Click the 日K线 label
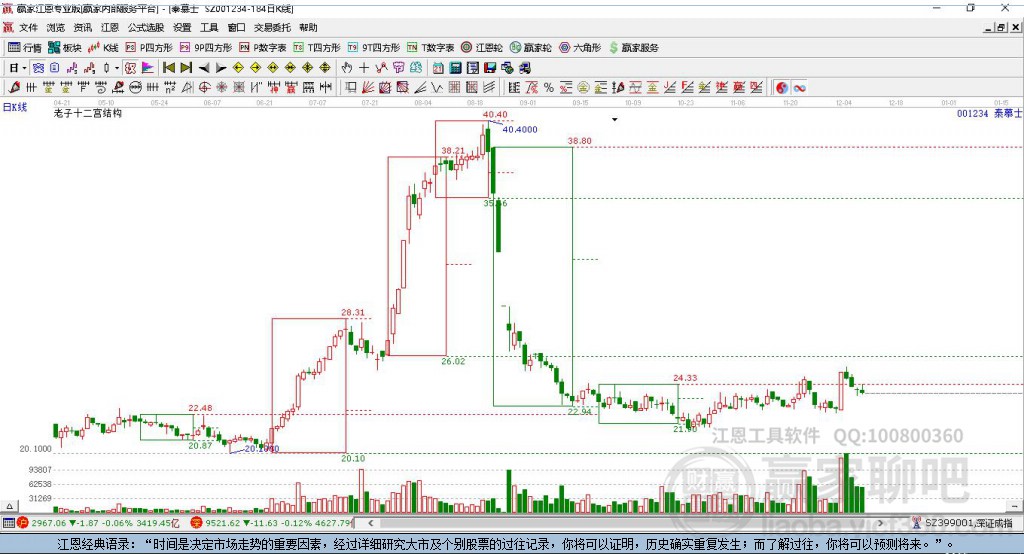Viewport: 1024px width, 554px height. pos(15,108)
